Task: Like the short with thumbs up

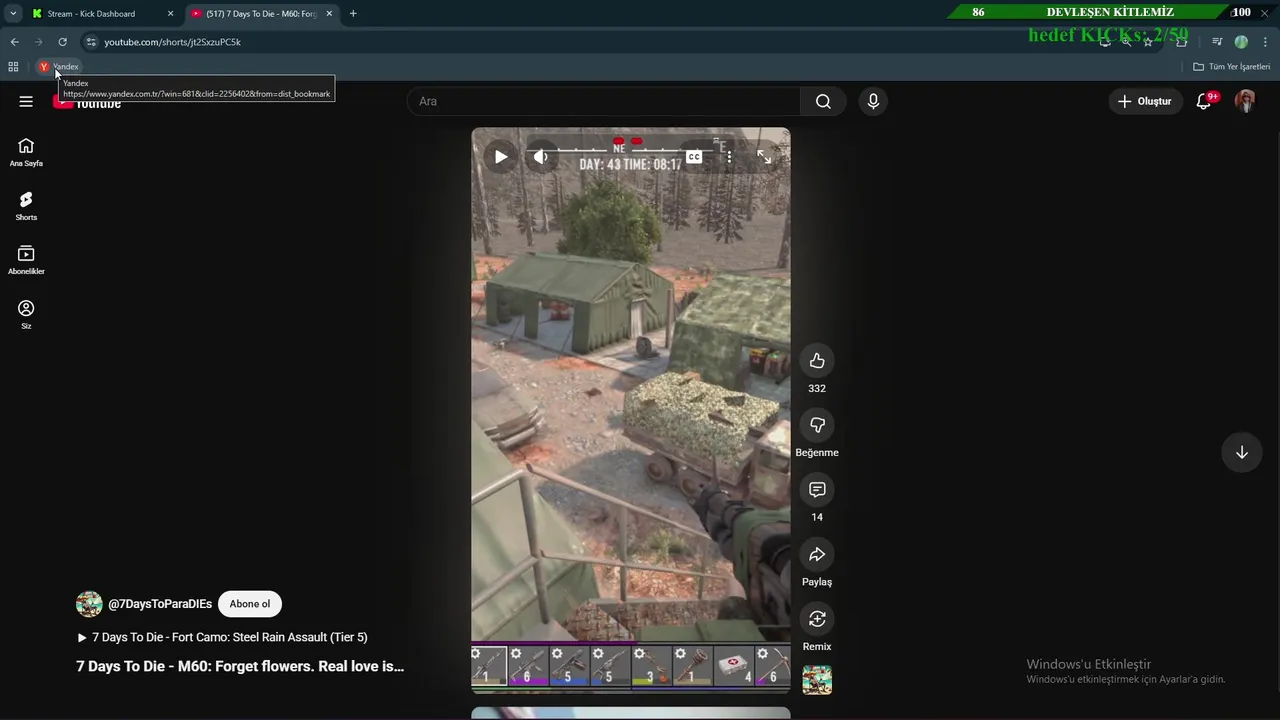Action: pos(817,361)
